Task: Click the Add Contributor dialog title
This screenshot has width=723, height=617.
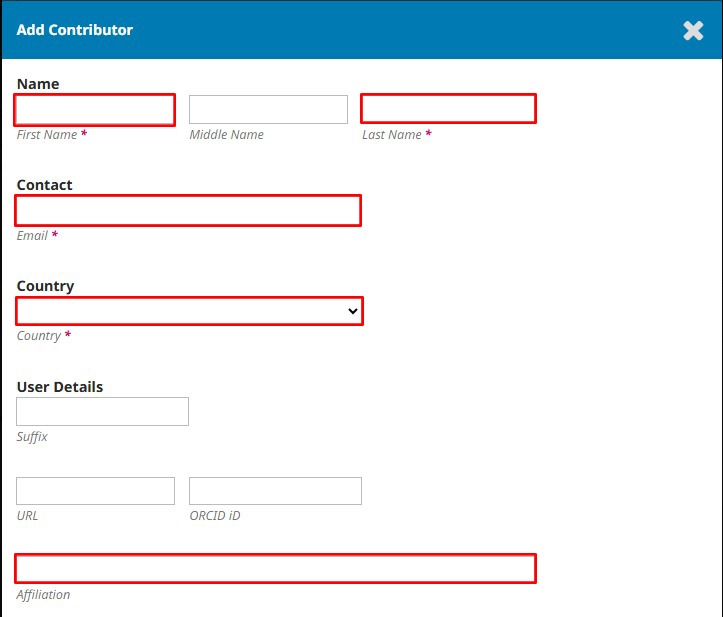Action: click(x=75, y=30)
